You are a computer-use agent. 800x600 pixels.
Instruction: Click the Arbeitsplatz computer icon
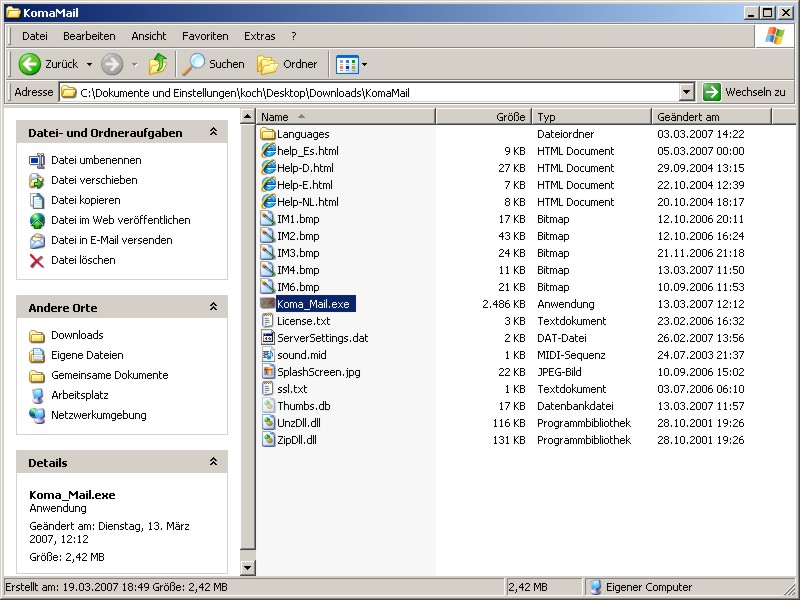tap(37, 395)
